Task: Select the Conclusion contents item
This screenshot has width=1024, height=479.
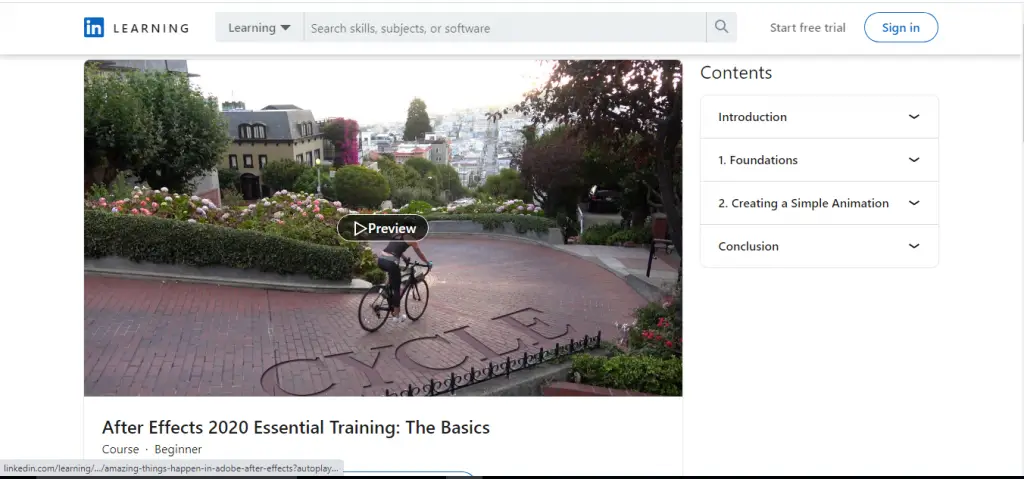Action: (x=748, y=246)
